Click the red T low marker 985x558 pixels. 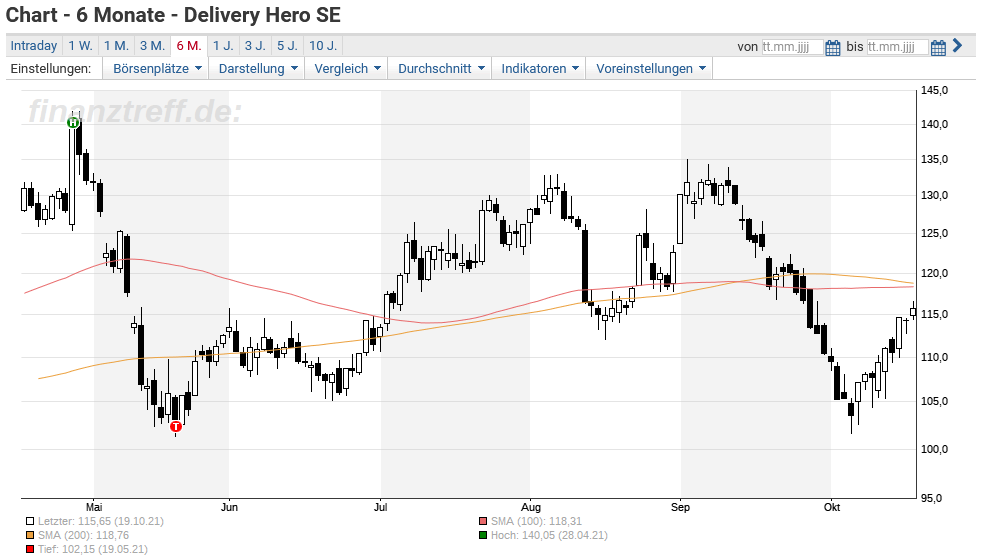pyautogui.click(x=176, y=427)
